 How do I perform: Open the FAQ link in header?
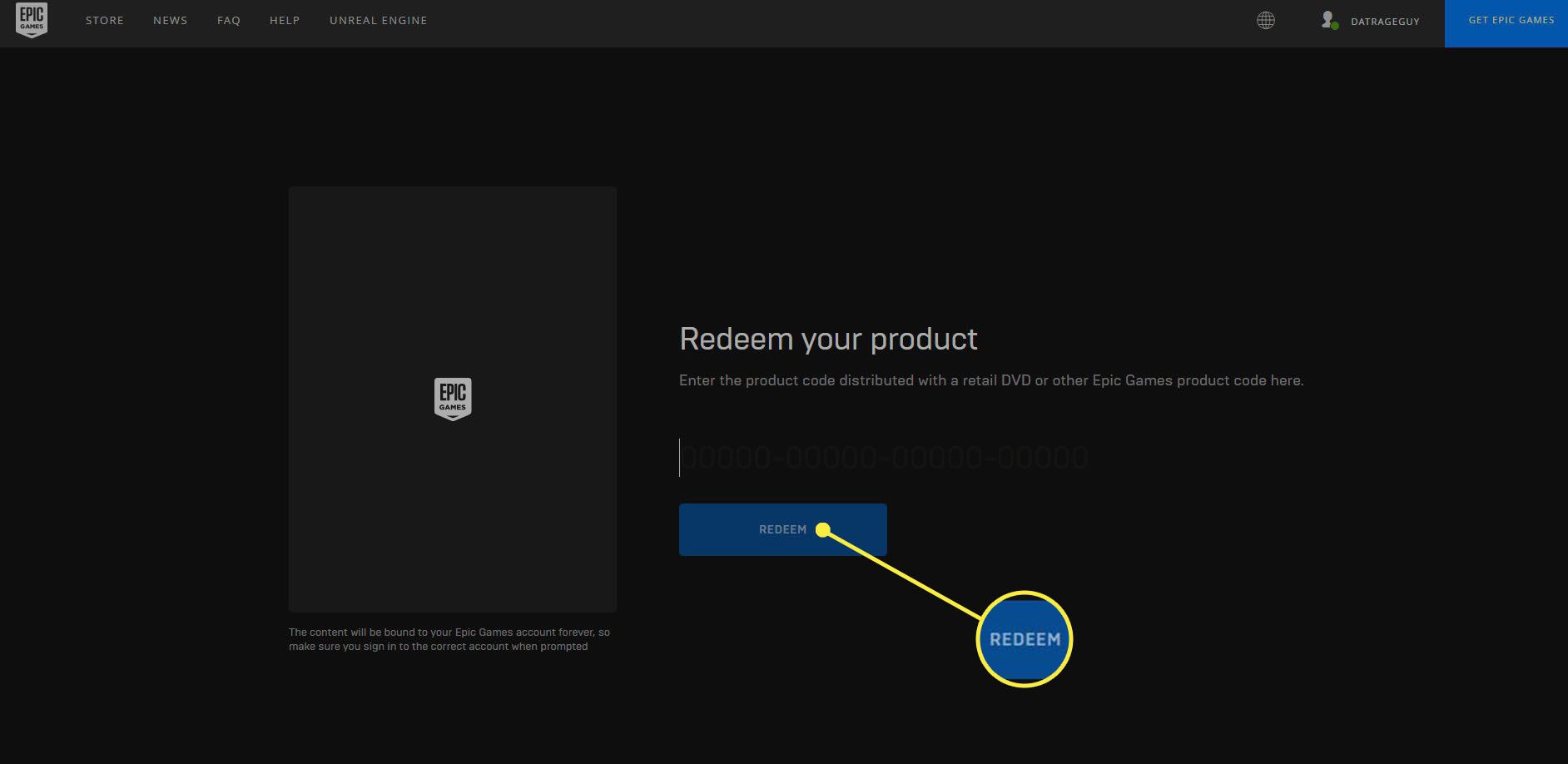coord(229,20)
